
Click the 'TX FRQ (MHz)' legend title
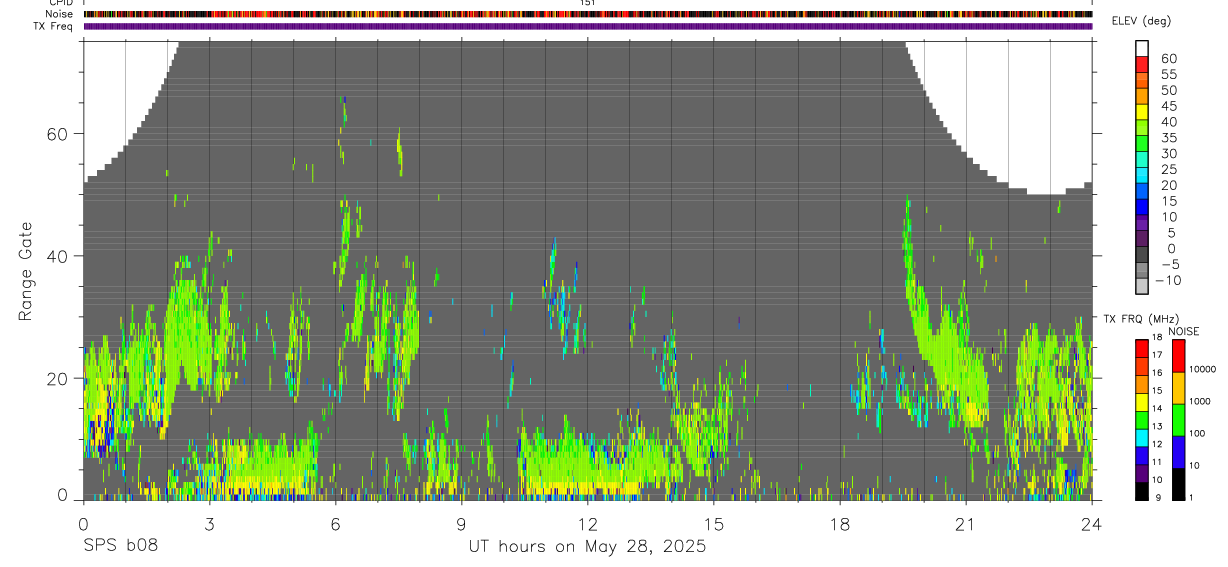(1142, 319)
